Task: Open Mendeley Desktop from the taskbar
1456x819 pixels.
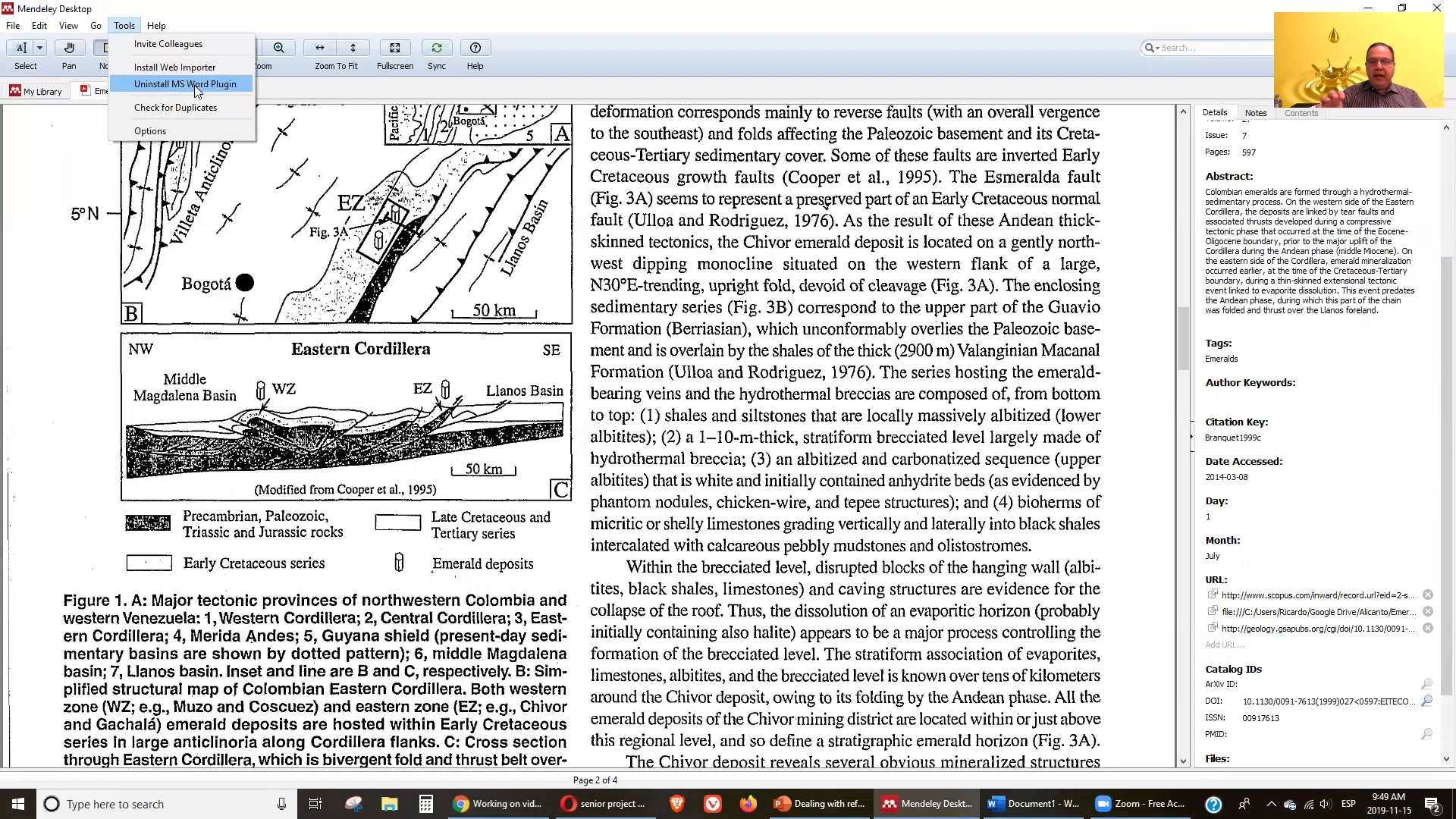Action: point(927,804)
